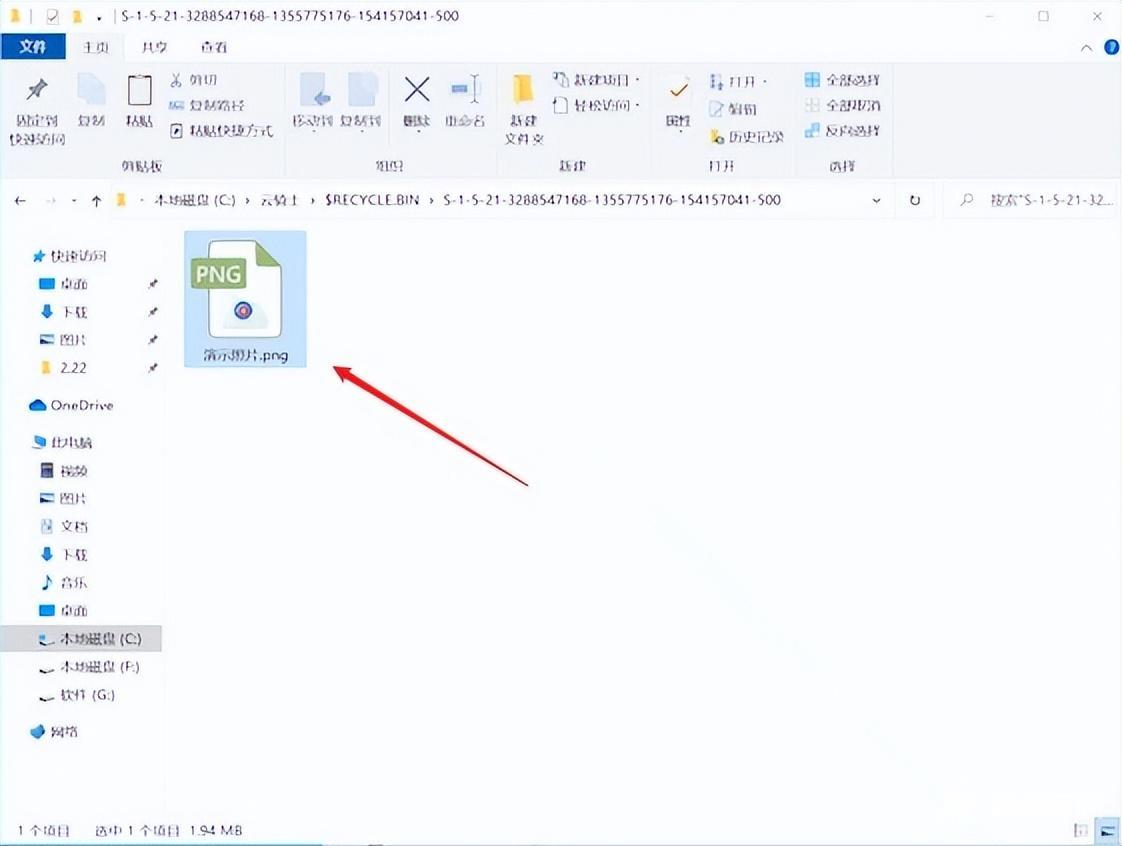Screen dimensions: 1122x846
Task: Expand the Easy access (轻松访问) menu
Action: (x=597, y=105)
